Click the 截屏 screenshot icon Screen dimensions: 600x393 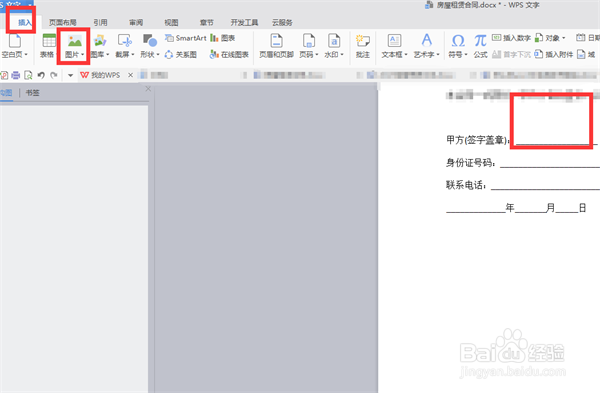[x=125, y=41]
